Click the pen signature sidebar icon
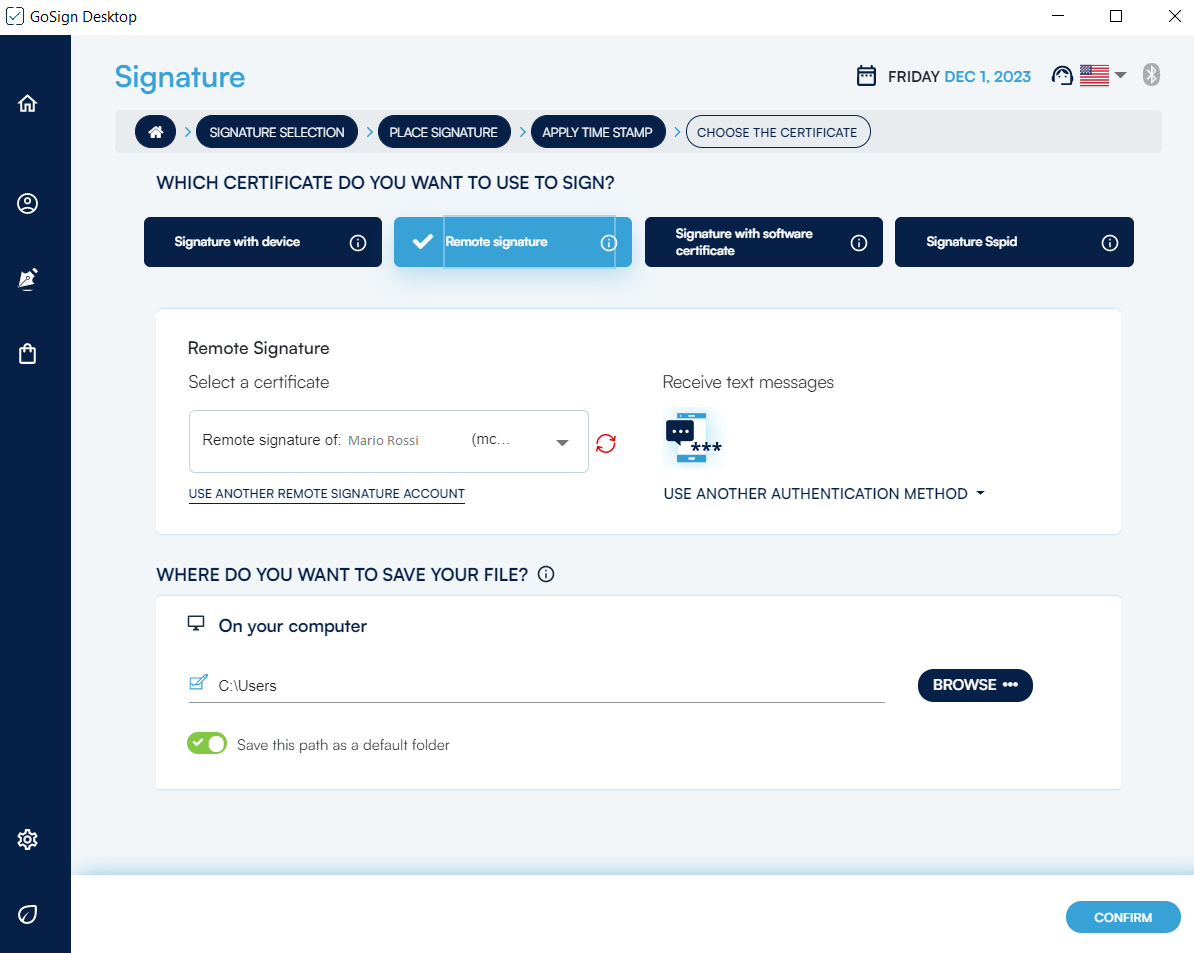Screen dimensions: 1194x953 (x=28, y=279)
